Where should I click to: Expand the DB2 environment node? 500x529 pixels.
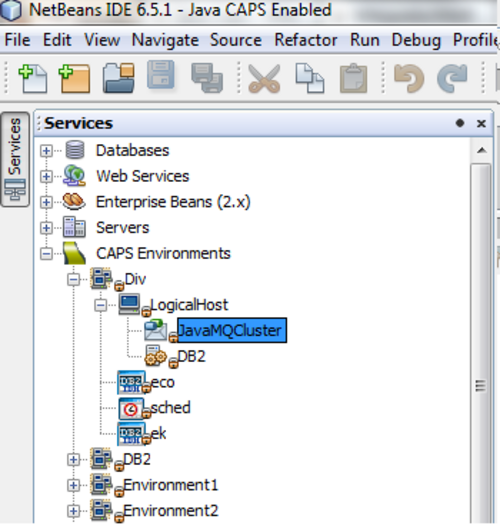pos(73,460)
